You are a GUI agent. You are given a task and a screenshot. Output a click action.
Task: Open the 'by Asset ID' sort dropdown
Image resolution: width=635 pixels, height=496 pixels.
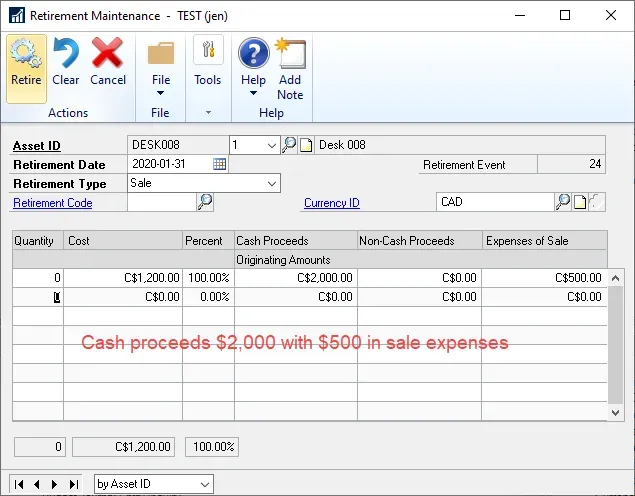pyautogui.click(x=205, y=484)
